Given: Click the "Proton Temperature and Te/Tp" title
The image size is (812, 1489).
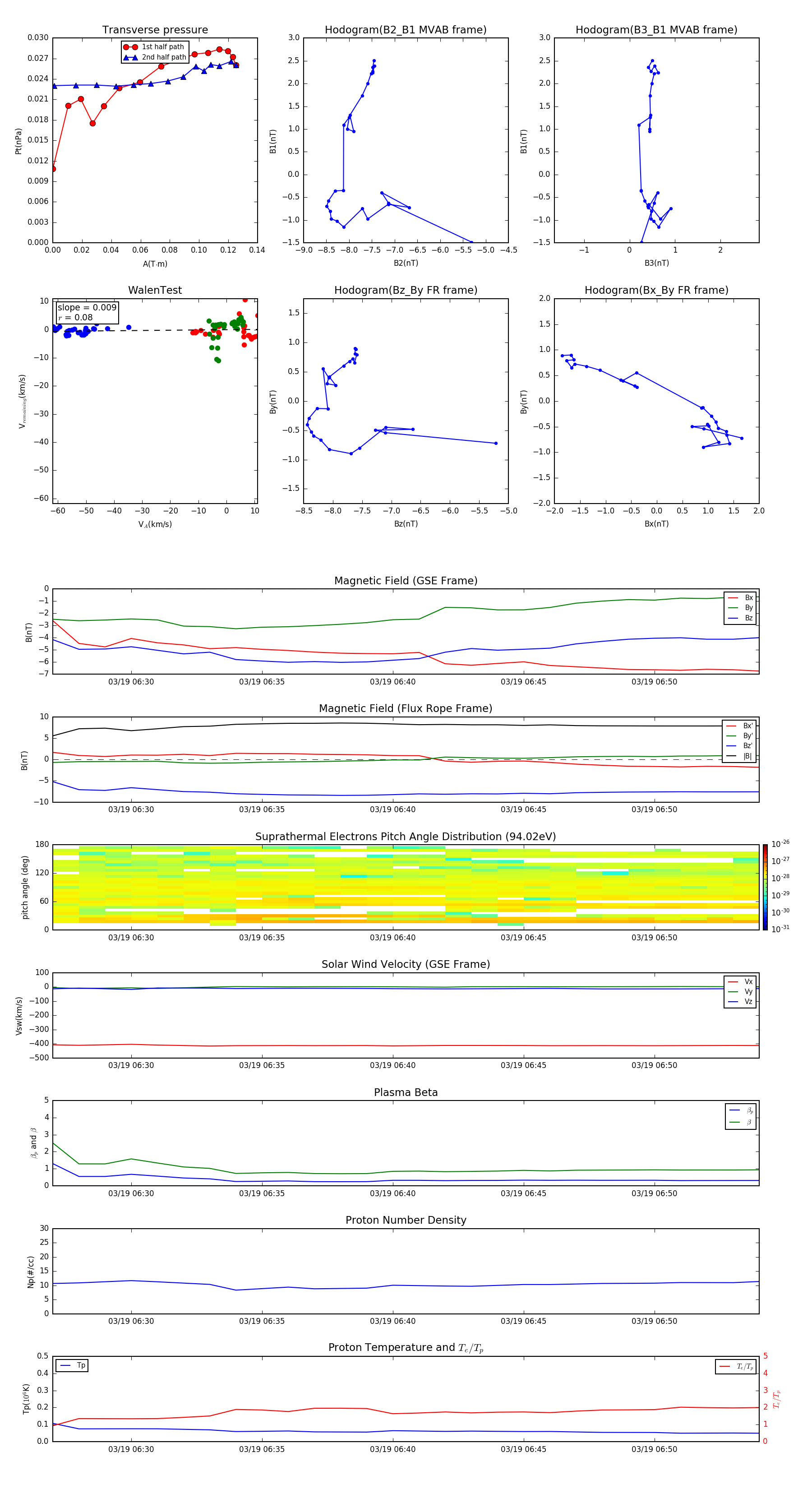Looking at the screenshot, I should click(406, 1348).
